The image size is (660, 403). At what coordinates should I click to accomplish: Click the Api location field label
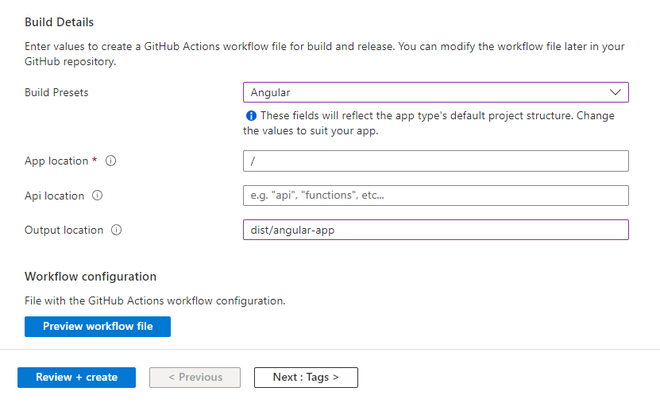54,196
